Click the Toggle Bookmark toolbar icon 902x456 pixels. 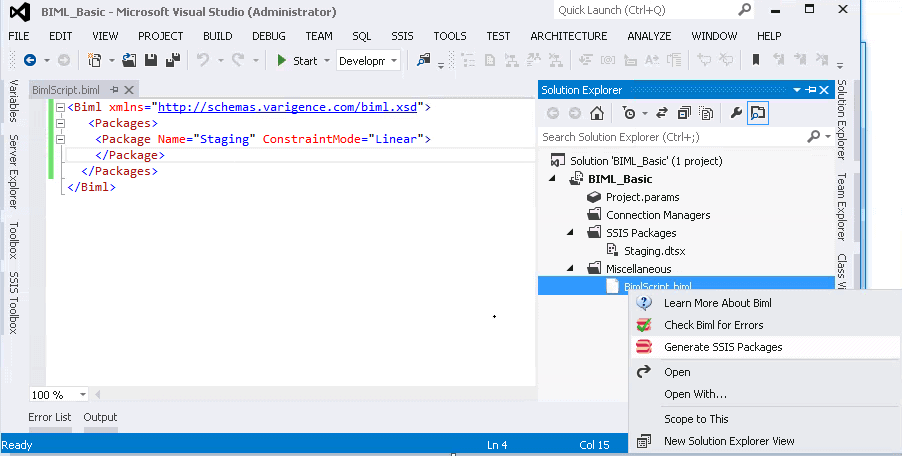tap(756, 60)
